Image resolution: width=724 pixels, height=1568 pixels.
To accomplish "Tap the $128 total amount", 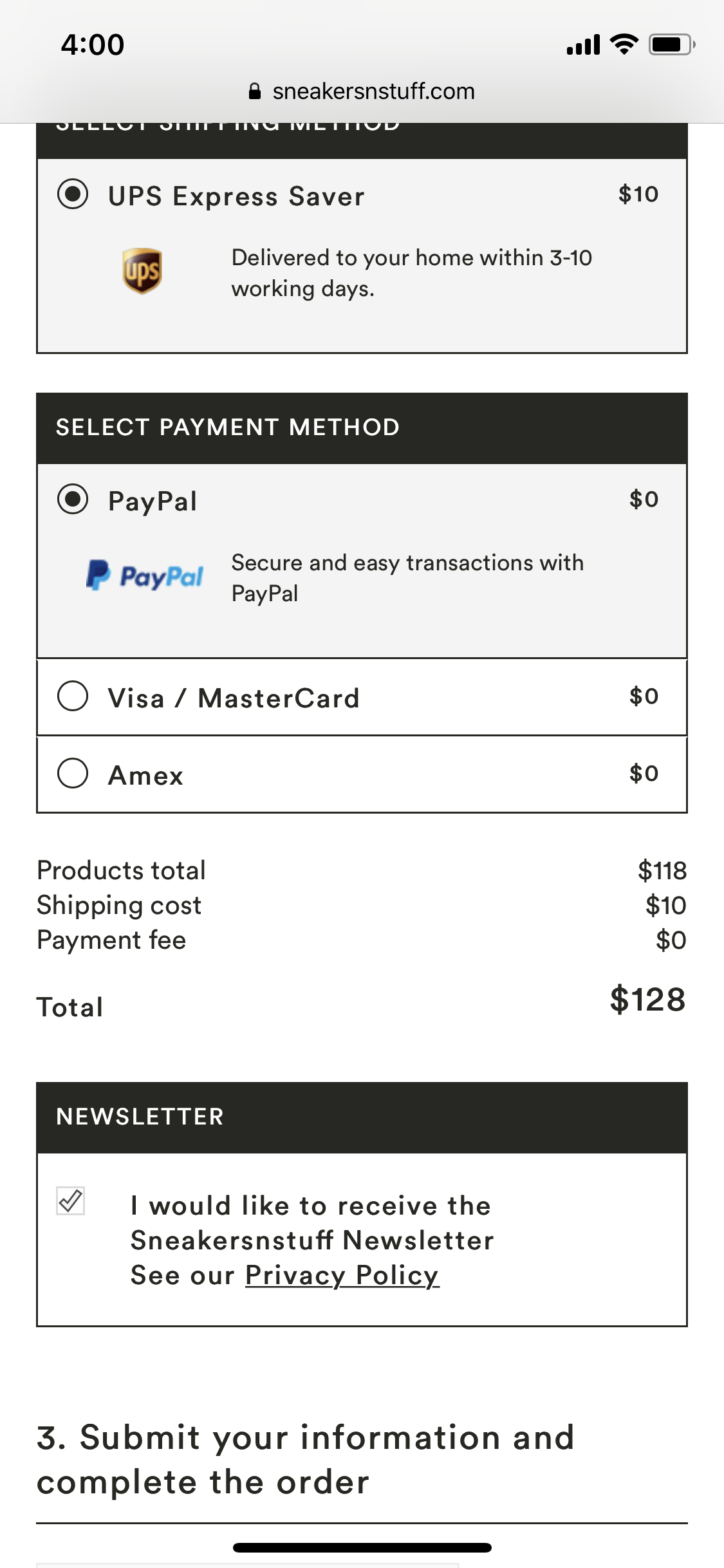I will [x=647, y=1000].
